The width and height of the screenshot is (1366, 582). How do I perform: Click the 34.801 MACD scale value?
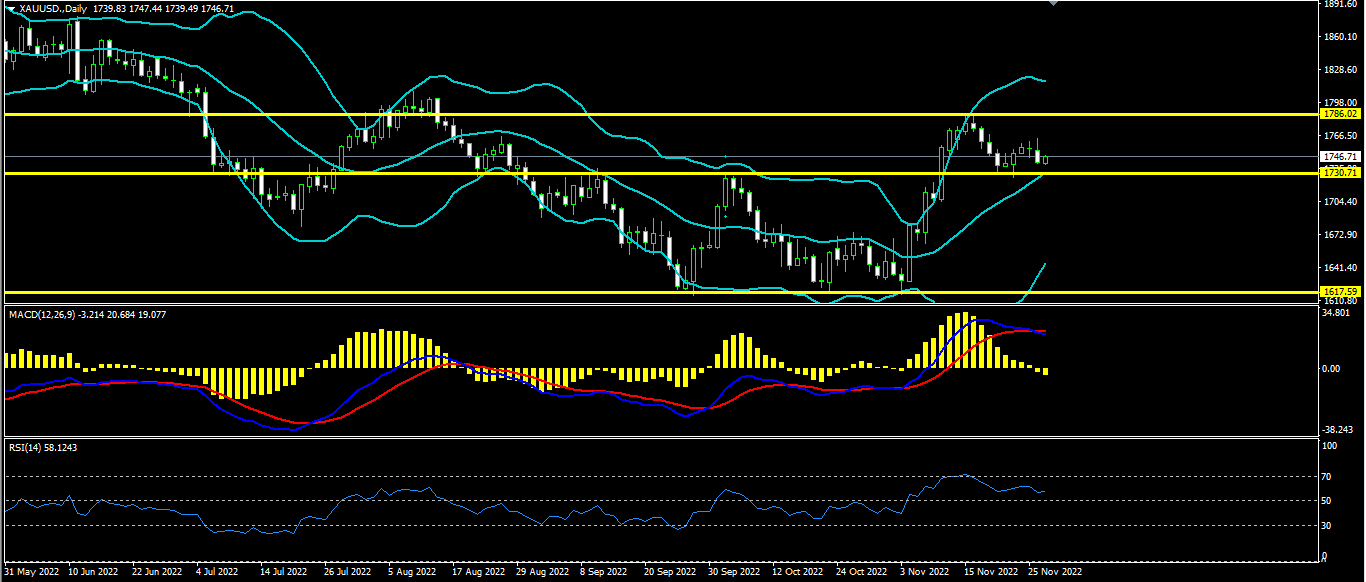1337,313
